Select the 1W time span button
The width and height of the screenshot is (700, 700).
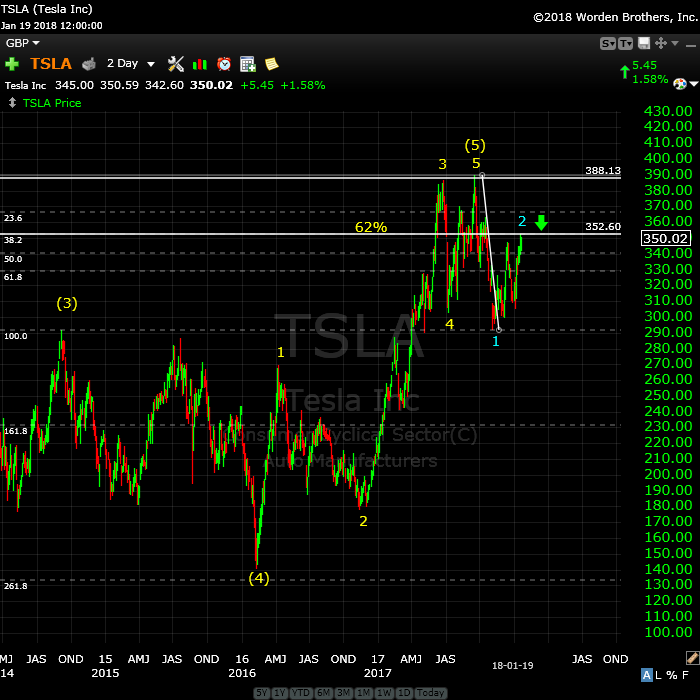pos(384,693)
